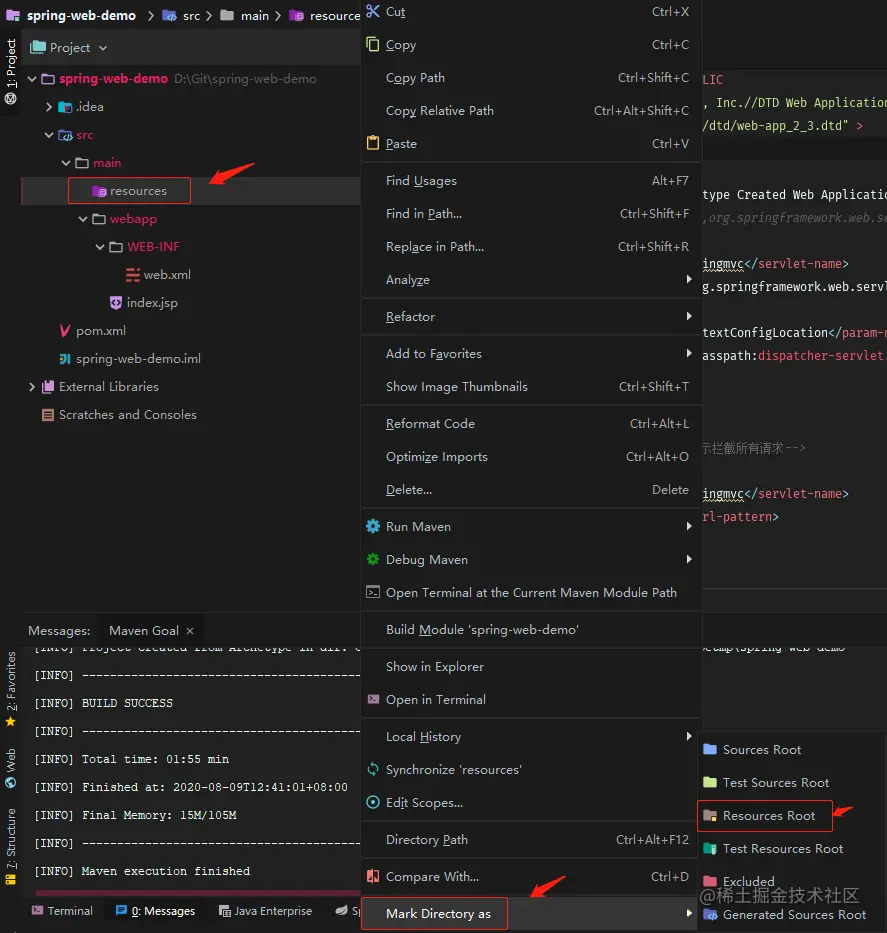Click the Generated Sources Root folder icon
This screenshot has height=933, width=887.
coord(710,915)
